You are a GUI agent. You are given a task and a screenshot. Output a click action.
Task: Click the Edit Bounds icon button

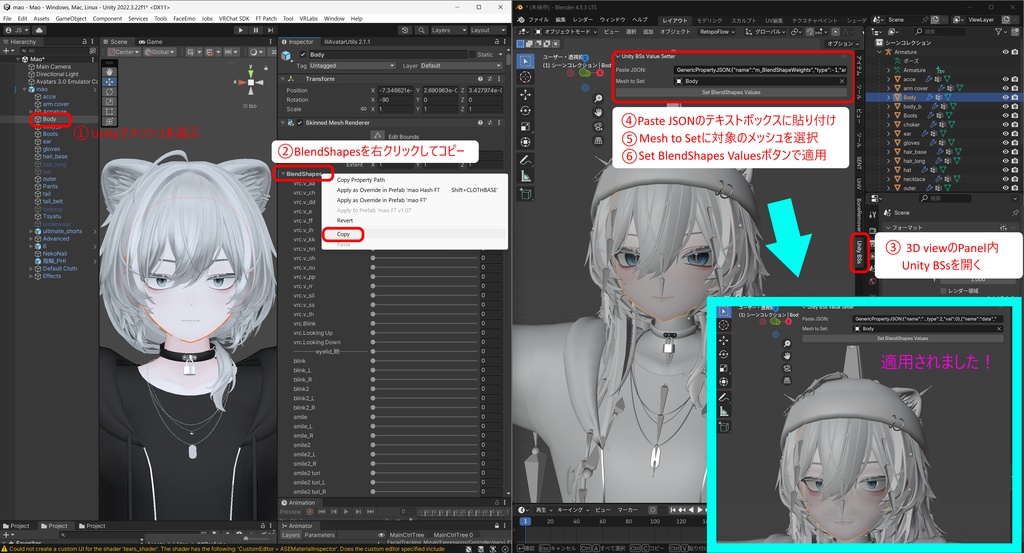[x=377, y=136]
